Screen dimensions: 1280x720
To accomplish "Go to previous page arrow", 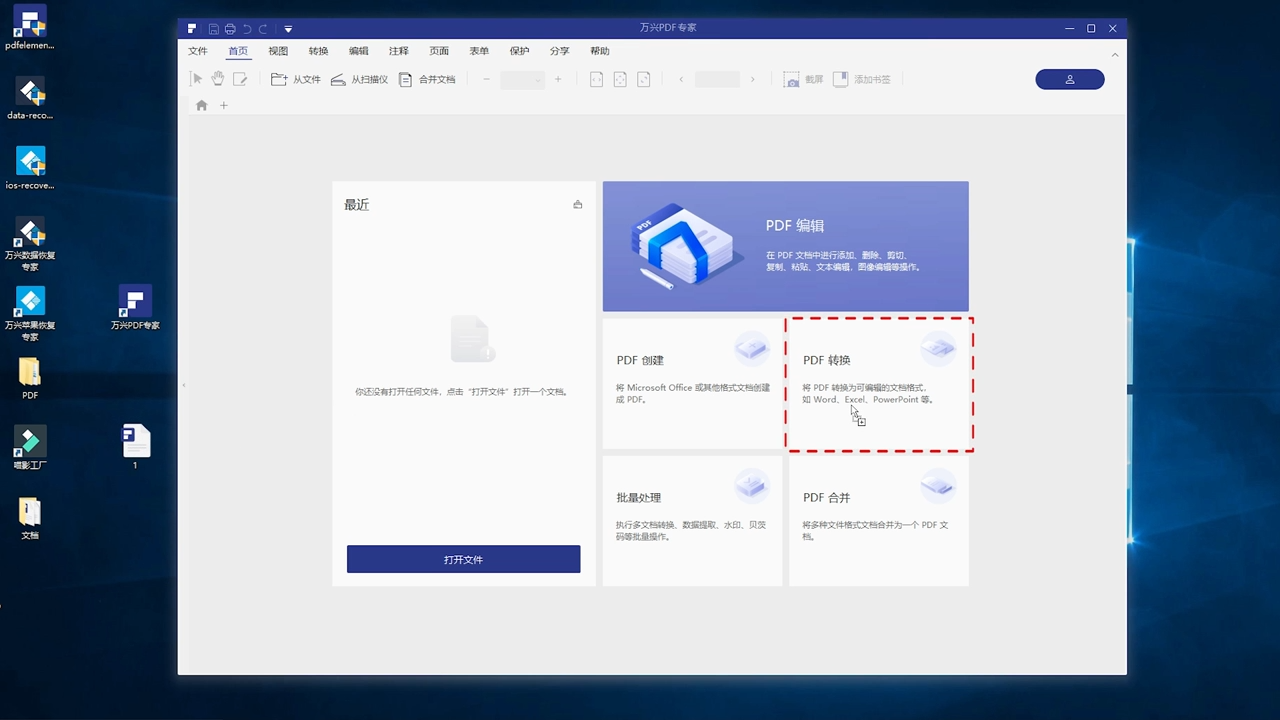I will point(681,79).
